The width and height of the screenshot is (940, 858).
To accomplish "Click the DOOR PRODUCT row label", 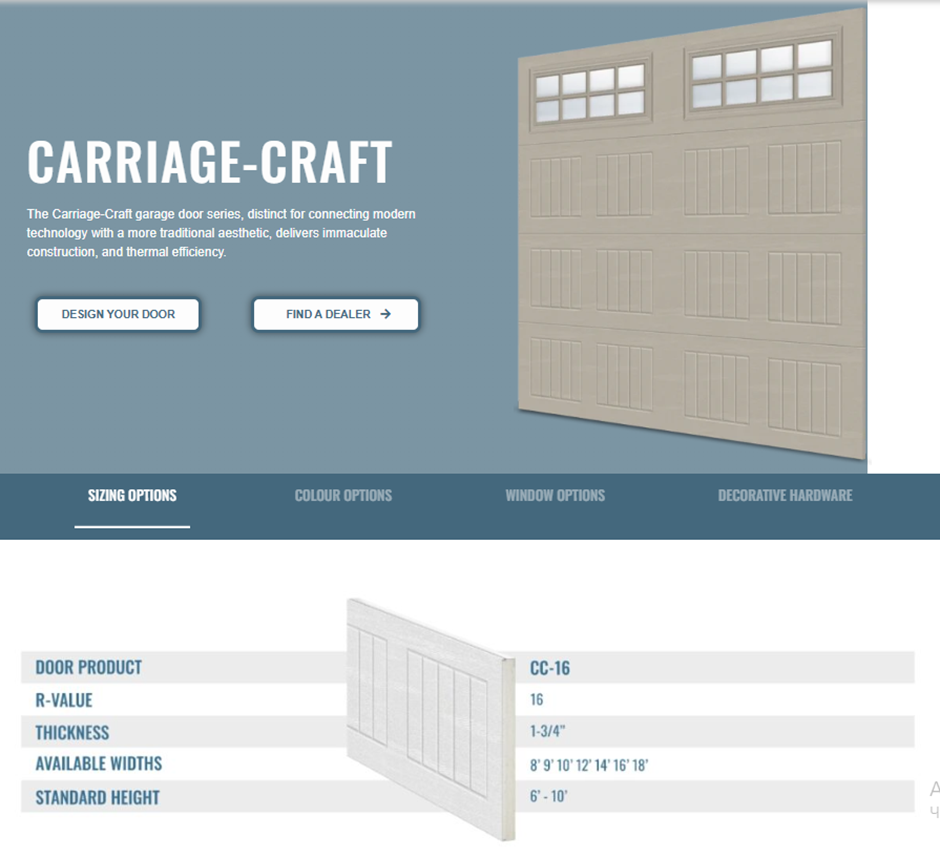I will point(89,667).
